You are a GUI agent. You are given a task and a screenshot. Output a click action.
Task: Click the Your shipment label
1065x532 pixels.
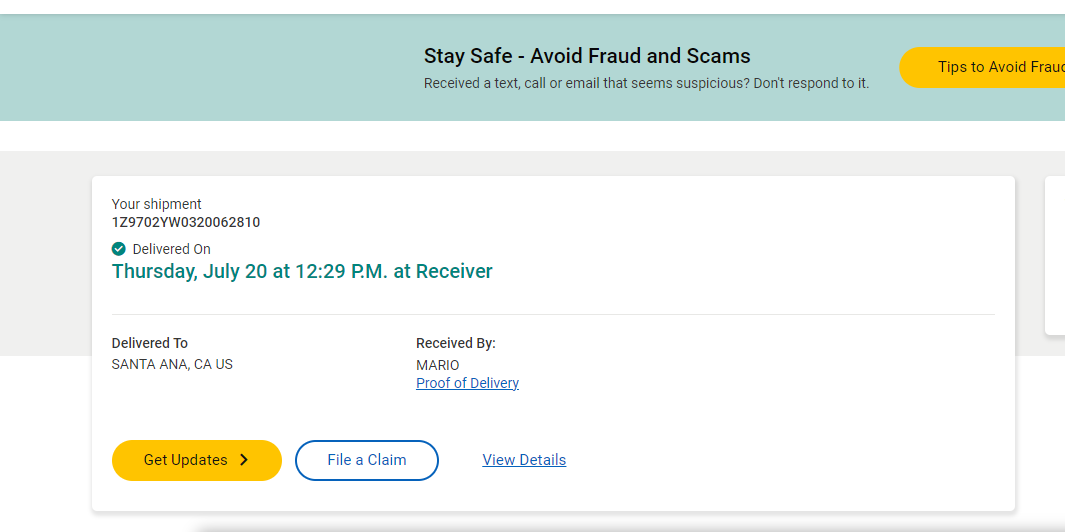[x=157, y=204]
